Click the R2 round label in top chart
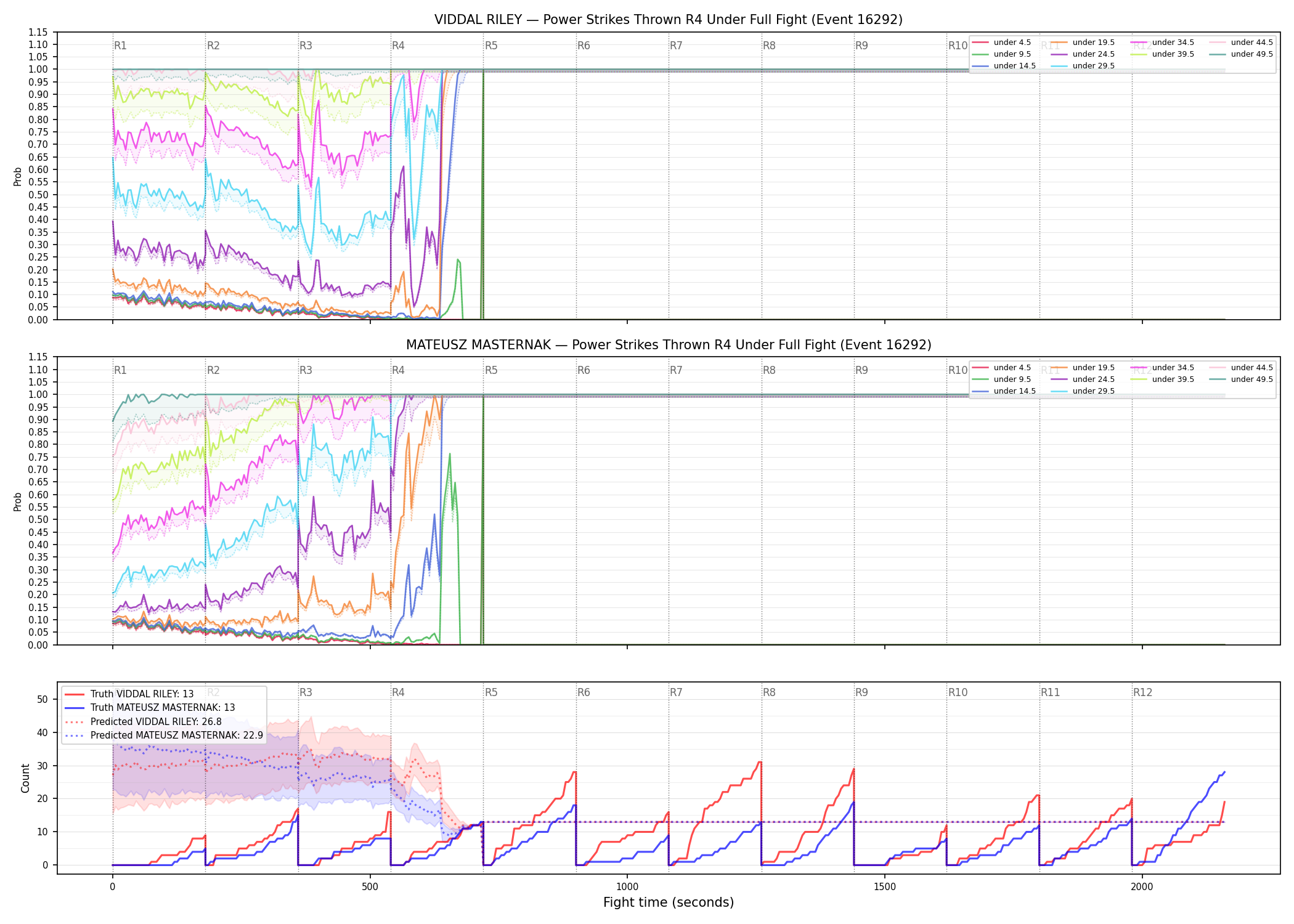This screenshot has height=924, width=1294. coord(213,46)
